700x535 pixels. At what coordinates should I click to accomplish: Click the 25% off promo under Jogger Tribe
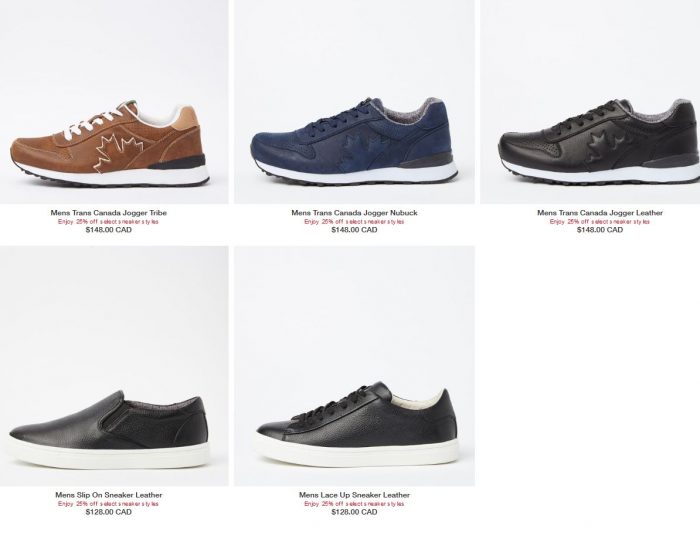tap(108, 222)
